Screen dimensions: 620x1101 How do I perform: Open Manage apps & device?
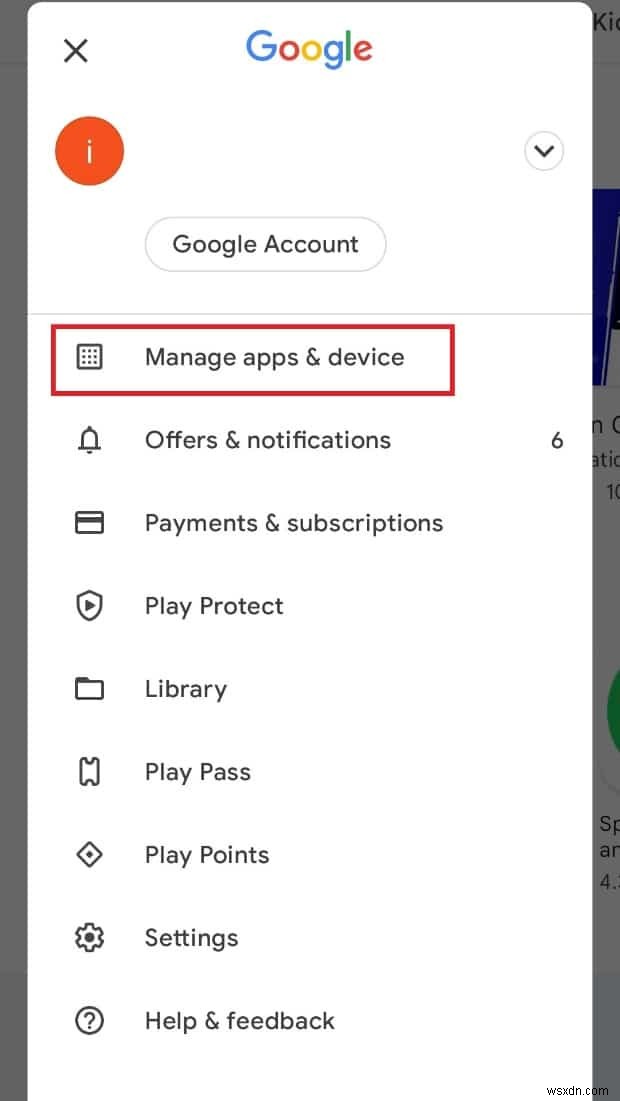pyautogui.click(x=275, y=357)
